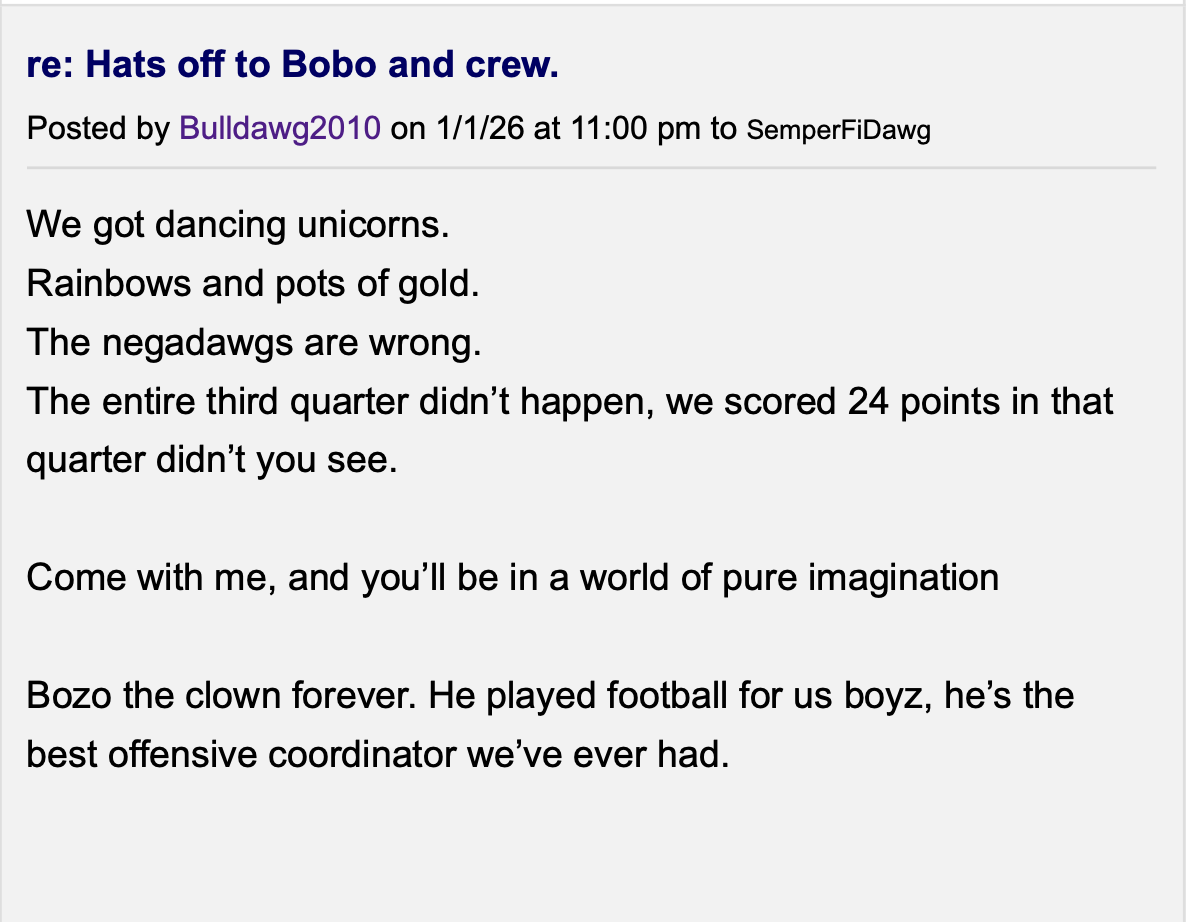Open SemperFiDawg's profile link
This screenshot has height=922, width=1190.
pyautogui.click(x=838, y=130)
